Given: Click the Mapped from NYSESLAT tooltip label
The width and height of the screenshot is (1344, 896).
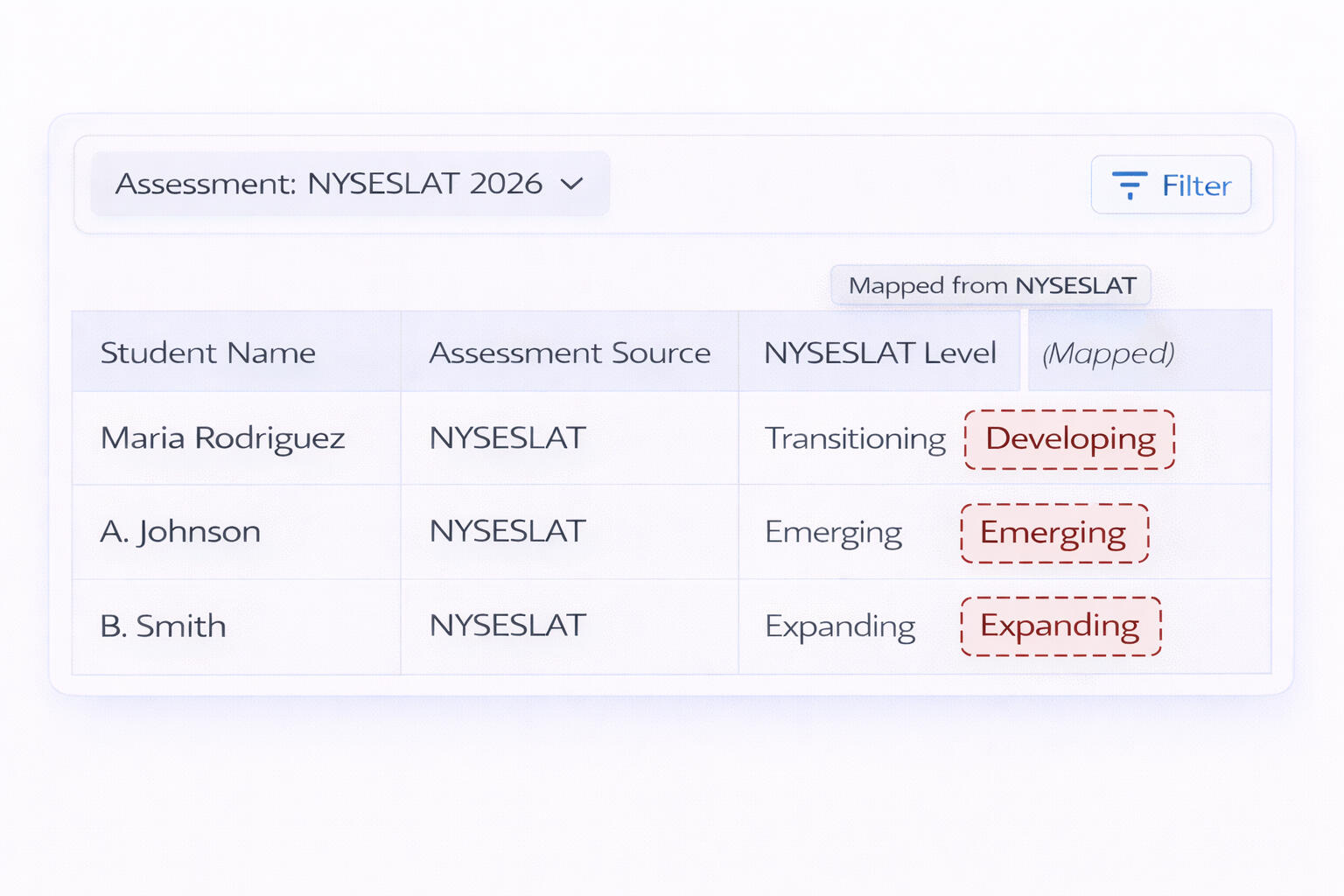Looking at the screenshot, I should 990,286.
